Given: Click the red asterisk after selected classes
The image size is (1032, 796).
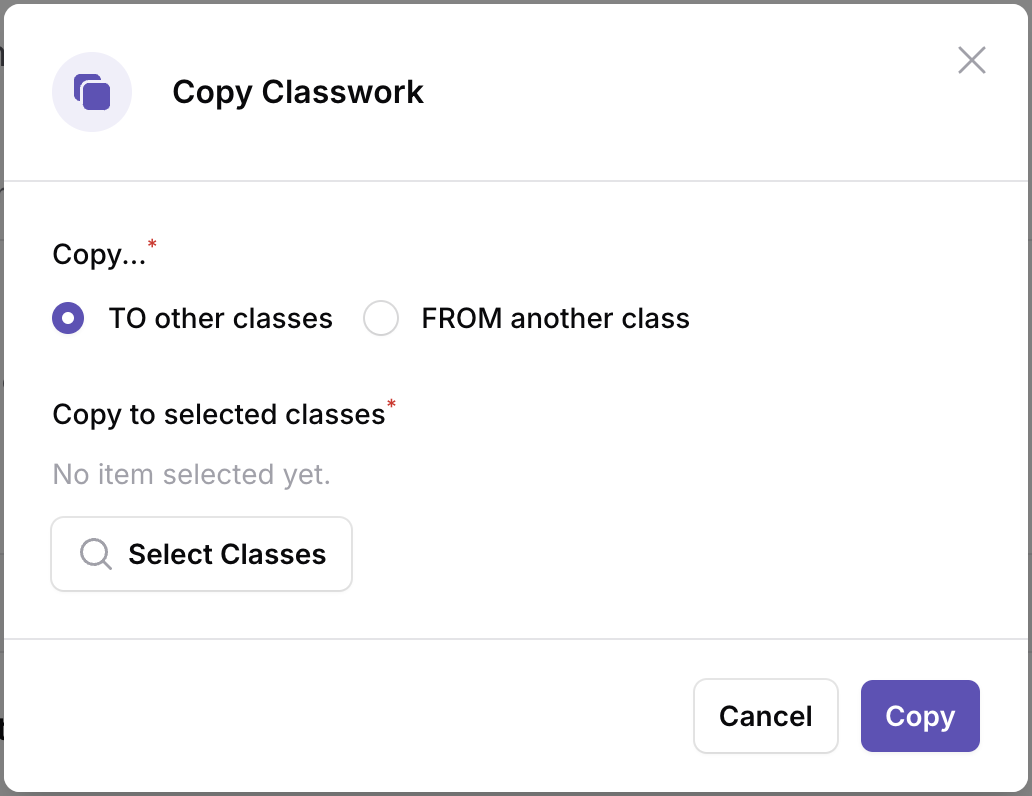Looking at the screenshot, I should click(392, 404).
